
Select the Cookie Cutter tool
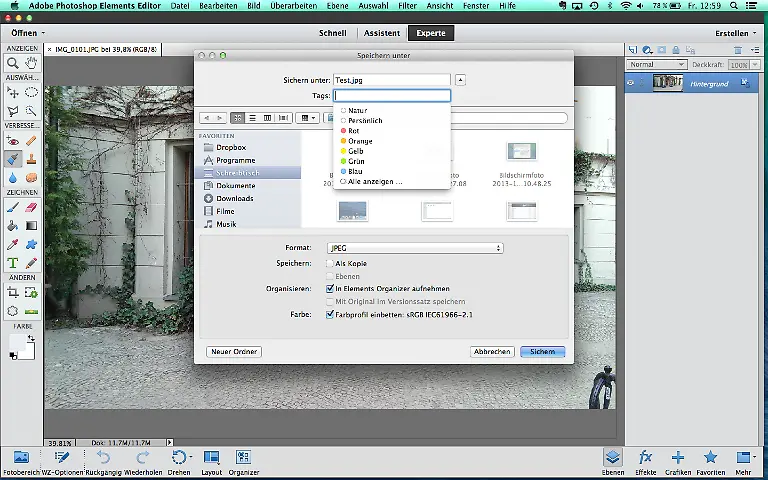(x=13, y=311)
